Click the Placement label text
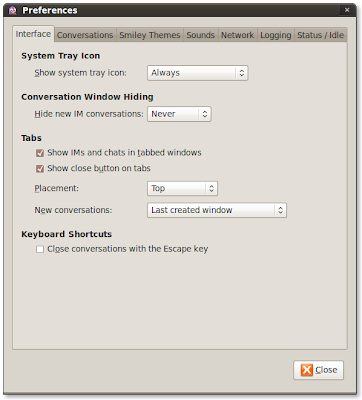Image resolution: width=362 pixels, height=400 pixels. (57, 188)
